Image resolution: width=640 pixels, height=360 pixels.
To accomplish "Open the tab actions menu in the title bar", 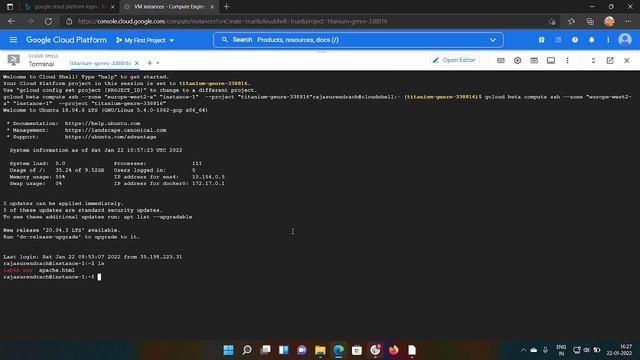I will click(10, 7).
